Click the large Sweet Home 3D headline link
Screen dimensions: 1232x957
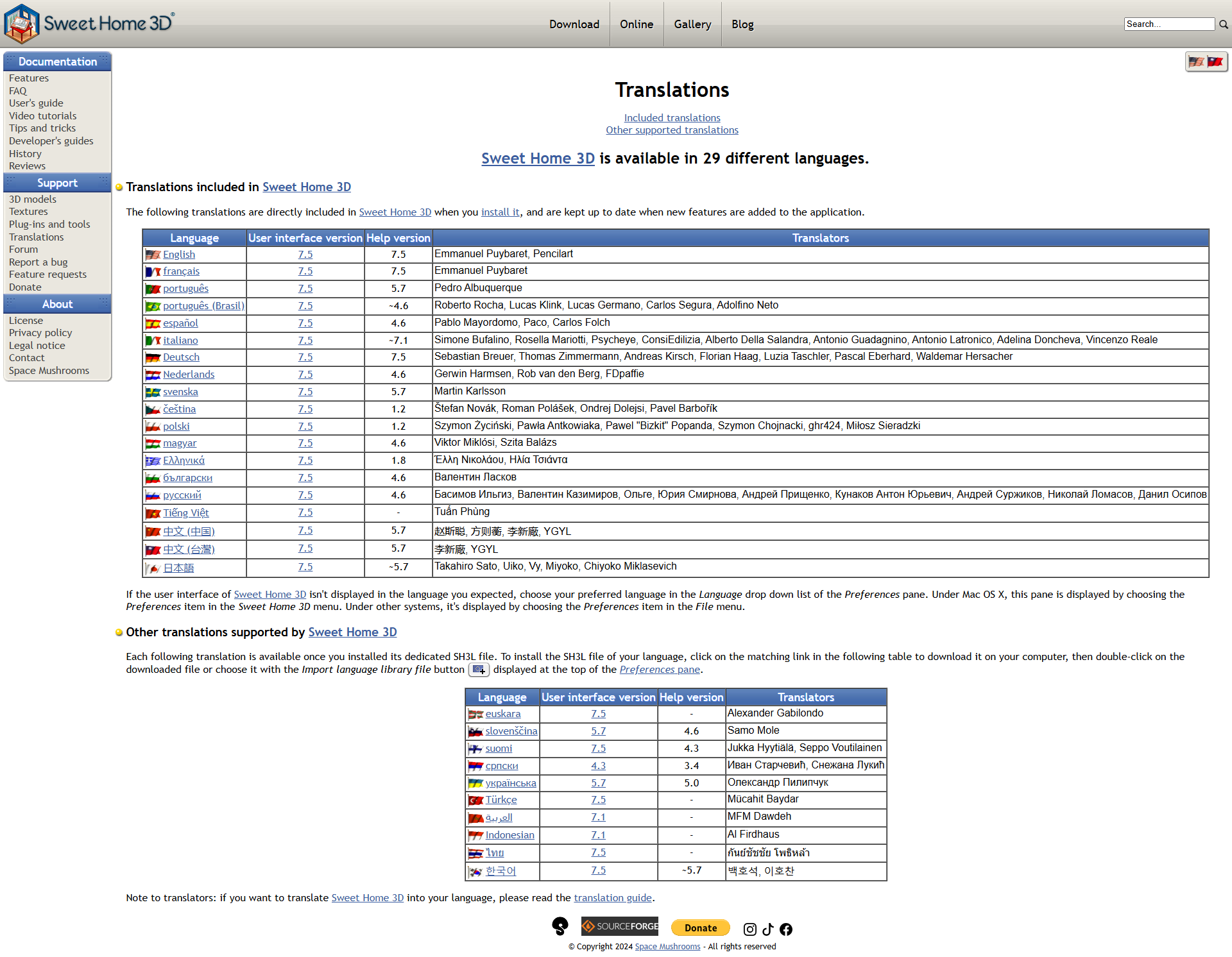tap(538, 158)
